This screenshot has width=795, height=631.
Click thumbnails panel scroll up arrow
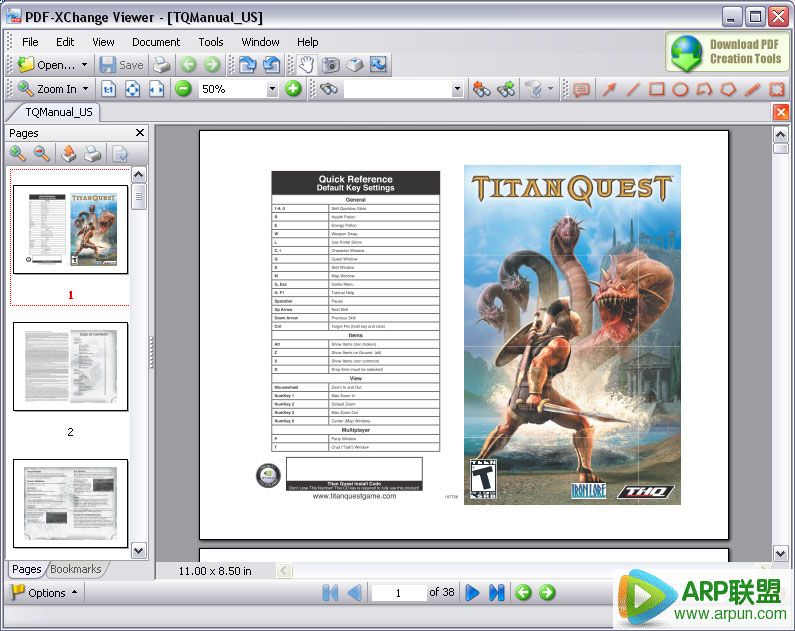[x=139, y=175]
